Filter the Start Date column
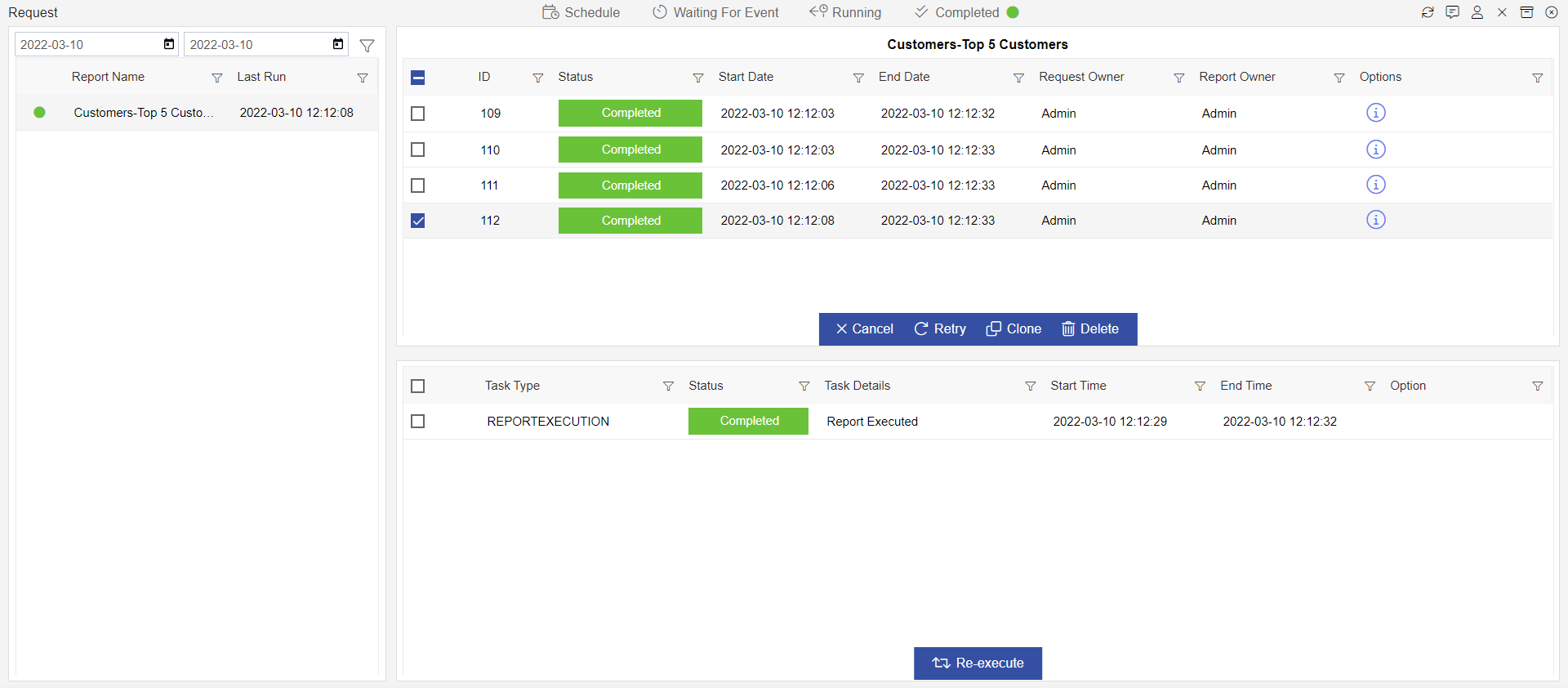 point(858,78)
